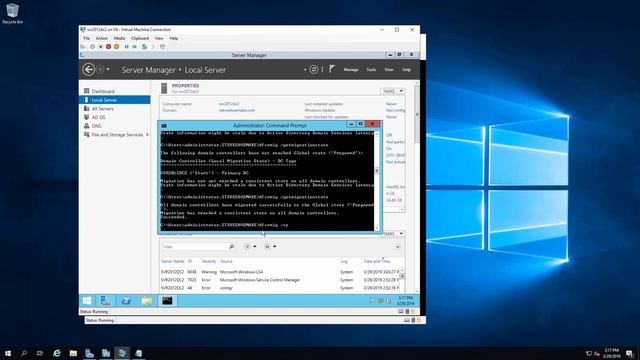Open the TASKS dropdown in Properties section
Viewport: 640px width, 360px height.
392,91
